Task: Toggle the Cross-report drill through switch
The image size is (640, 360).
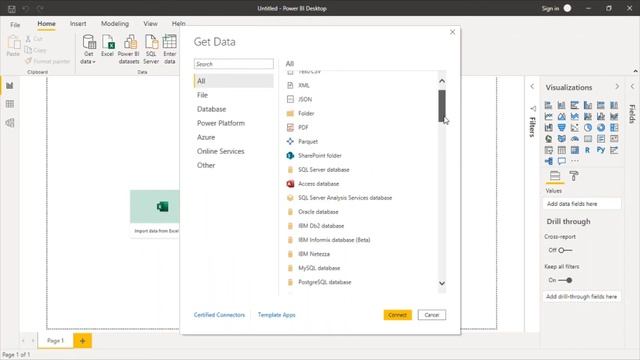Action: [x=565, y=250]
